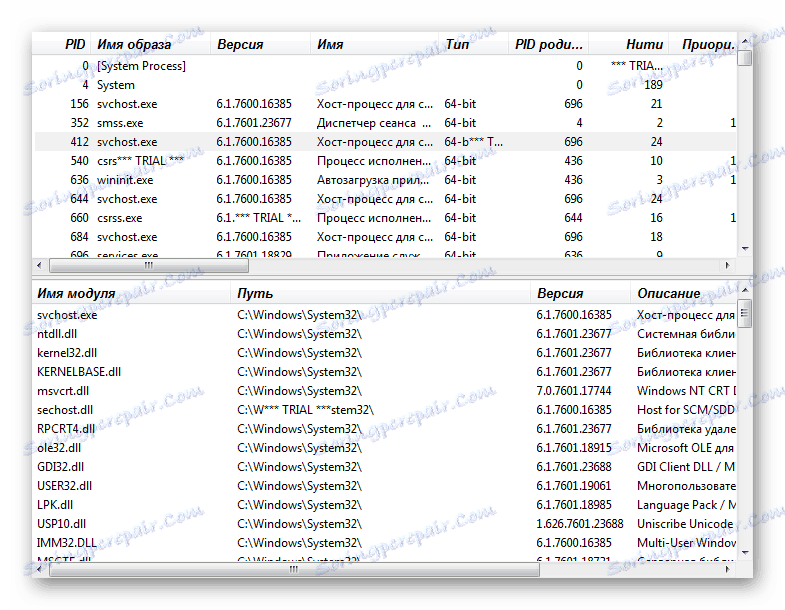Select the LPK.dll module
785x610 pixels.
384,505
